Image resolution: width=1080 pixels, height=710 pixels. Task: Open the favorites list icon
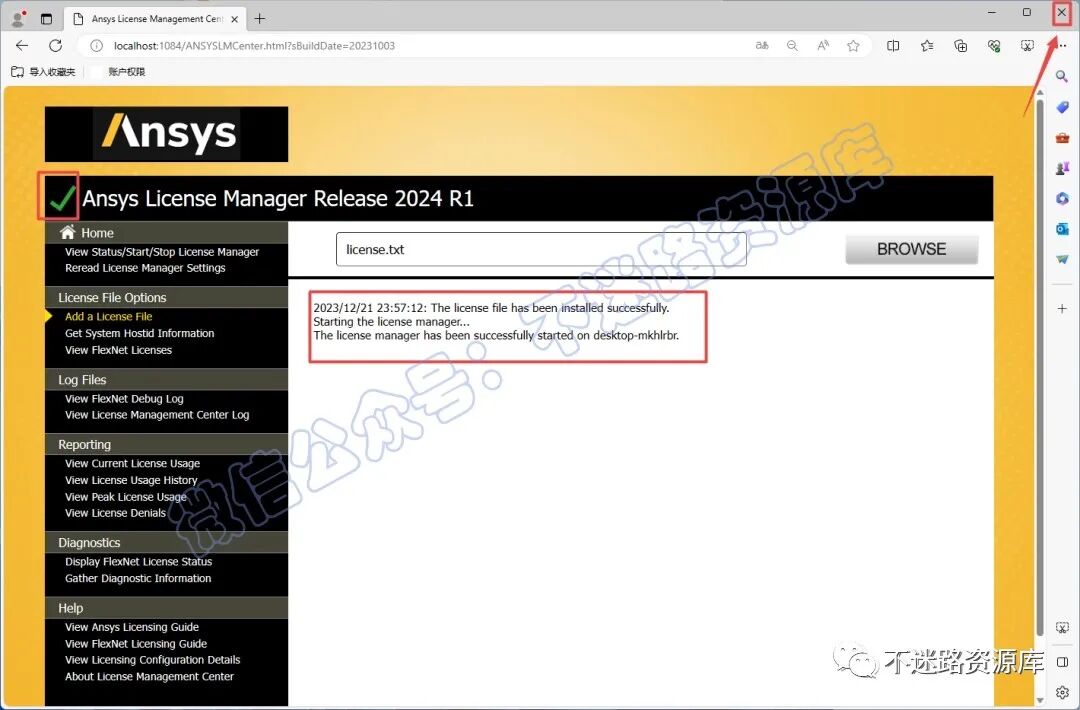[x=927, y=45]
